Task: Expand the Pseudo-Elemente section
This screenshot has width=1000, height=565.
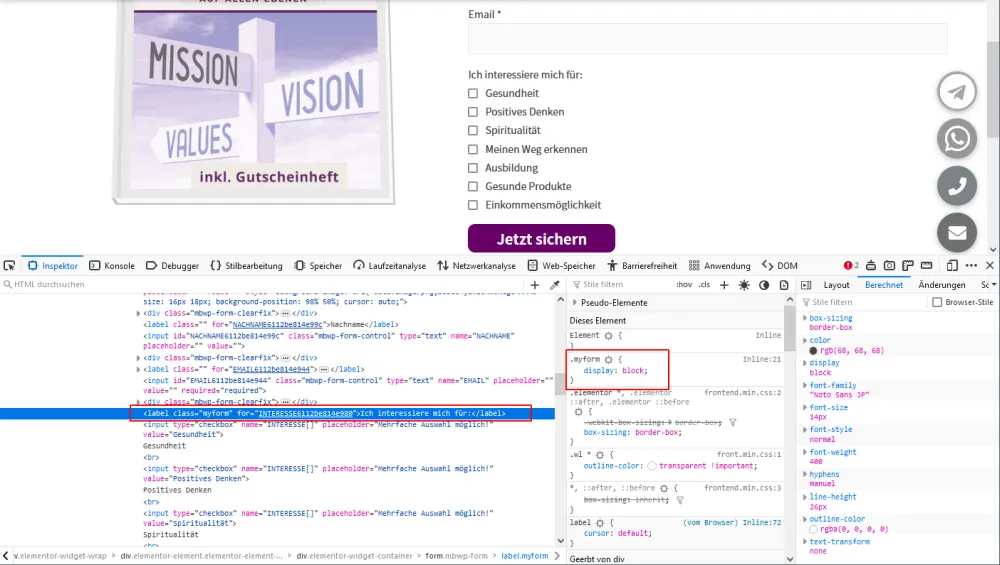Action: pos(575,303)
